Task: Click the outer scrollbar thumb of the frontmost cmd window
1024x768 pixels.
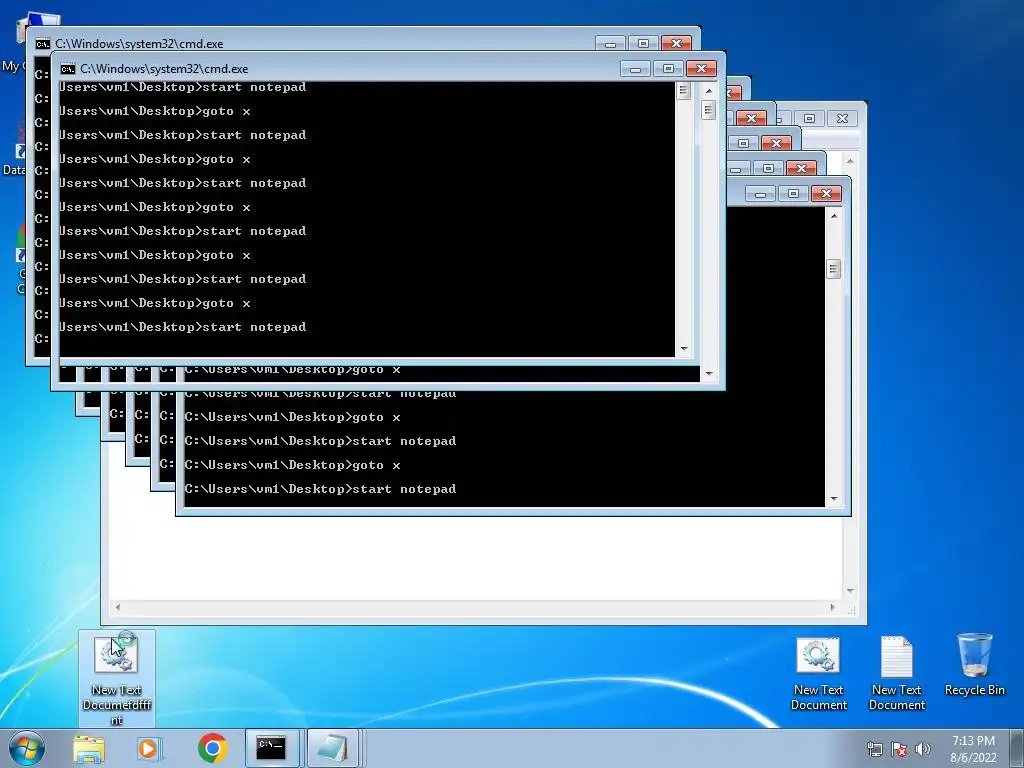Action: (709, 110)
